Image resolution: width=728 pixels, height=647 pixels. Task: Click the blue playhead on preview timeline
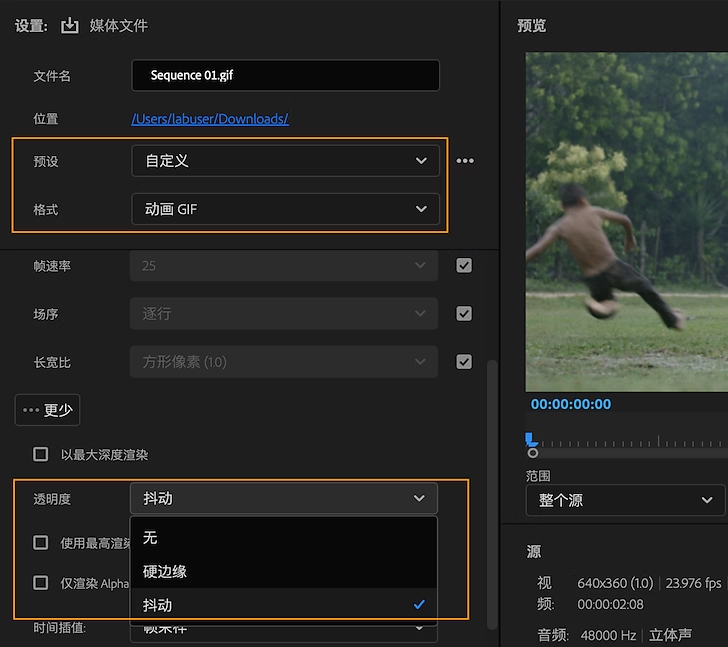point(532,440)
